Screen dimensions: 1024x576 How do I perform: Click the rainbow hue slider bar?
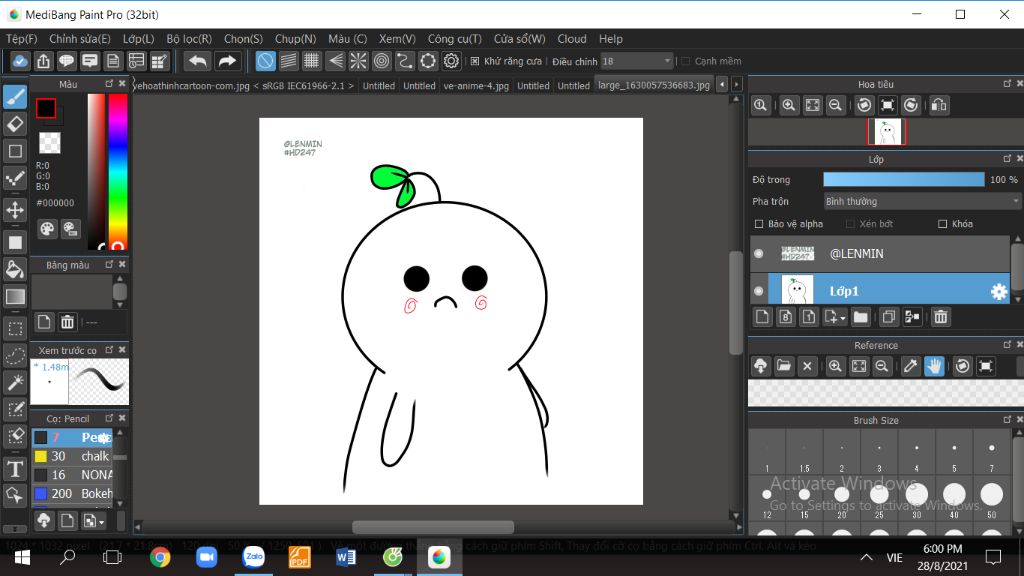(x=118, y=172)
